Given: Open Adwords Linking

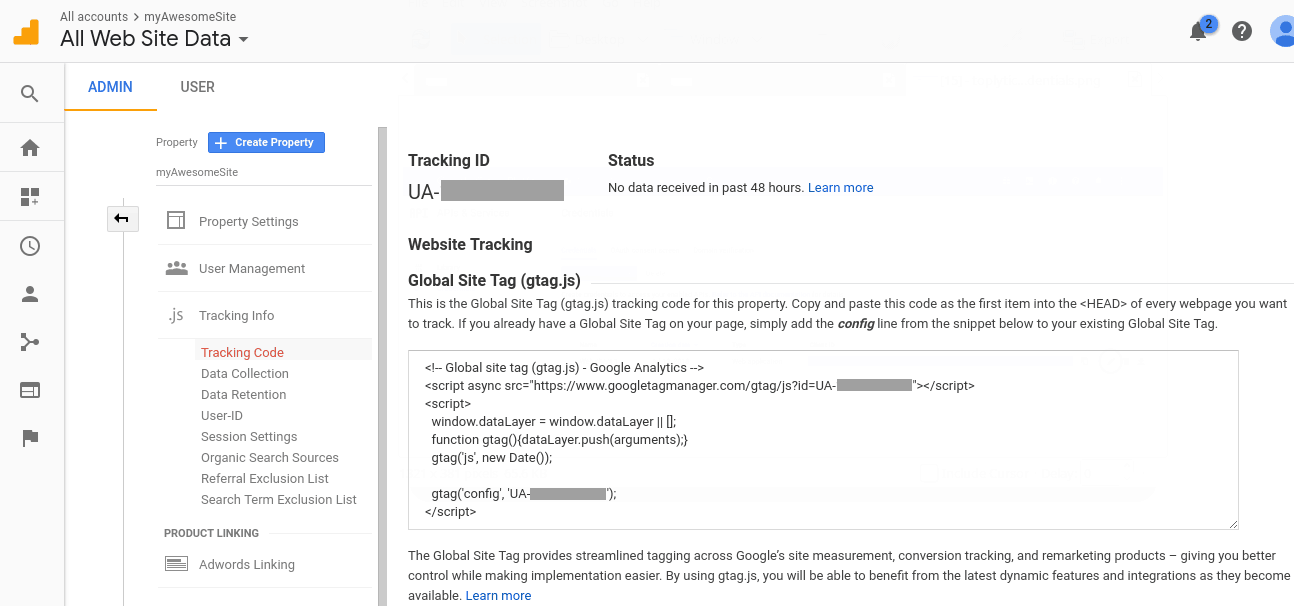Looking at the screenshot, I should click(x=246, y=565).
